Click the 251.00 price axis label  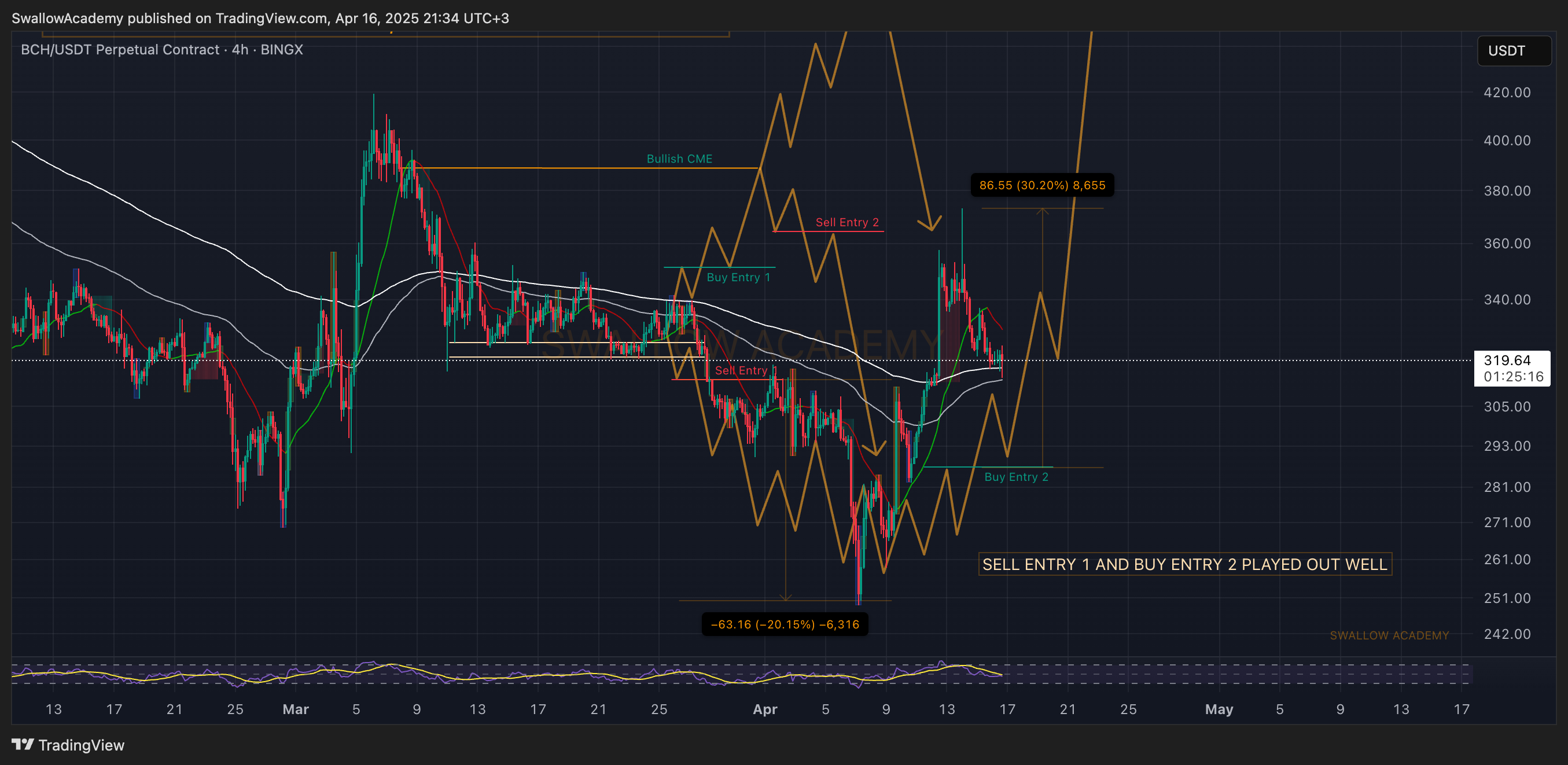pos(1507,598)
